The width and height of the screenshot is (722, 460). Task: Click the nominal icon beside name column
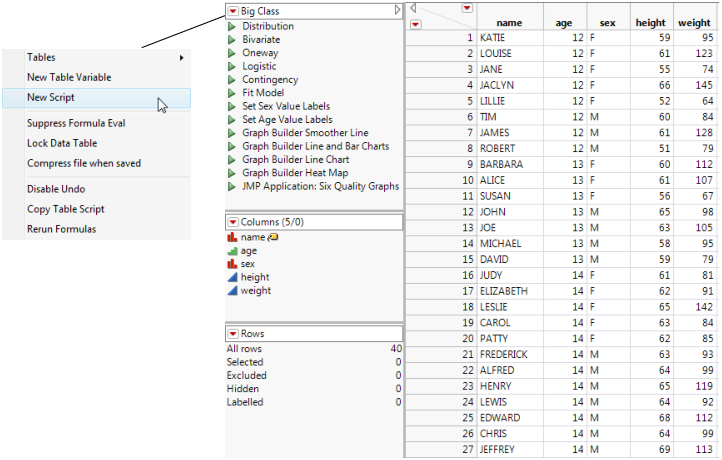[x=232, y=237]
